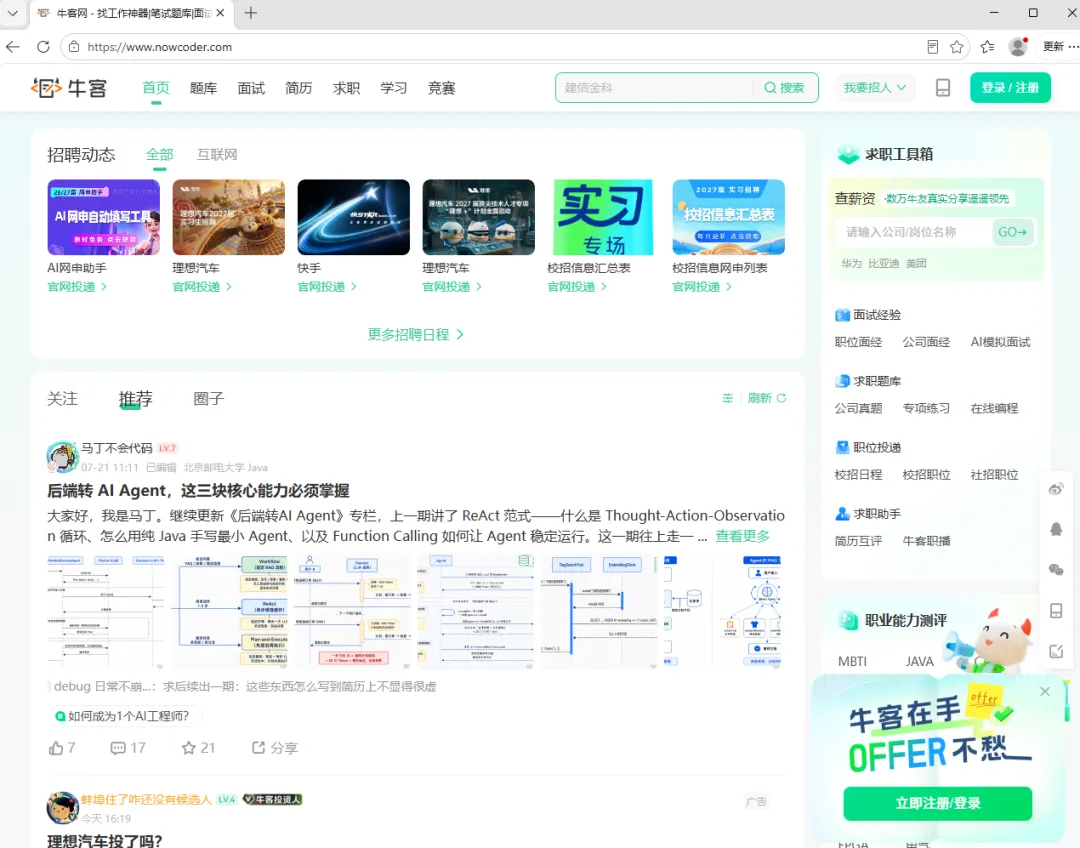Open 官网投递 under 校招信息网申列表

tap(702, 287)
